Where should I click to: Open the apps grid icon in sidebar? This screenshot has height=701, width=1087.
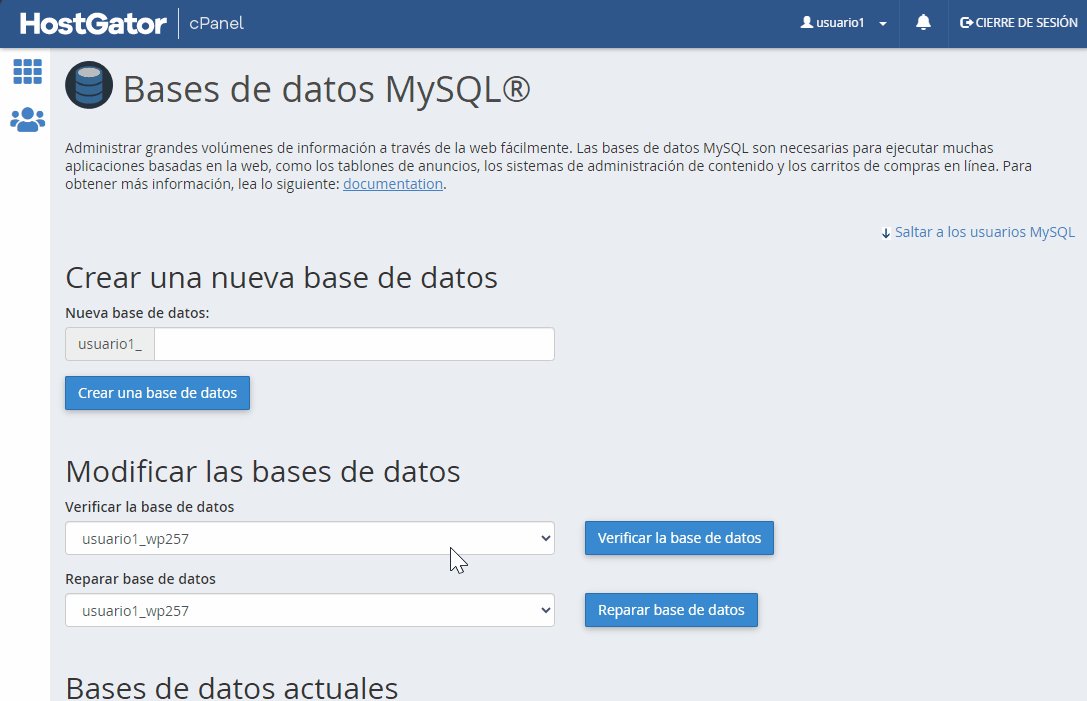click(x=28, y=71)
